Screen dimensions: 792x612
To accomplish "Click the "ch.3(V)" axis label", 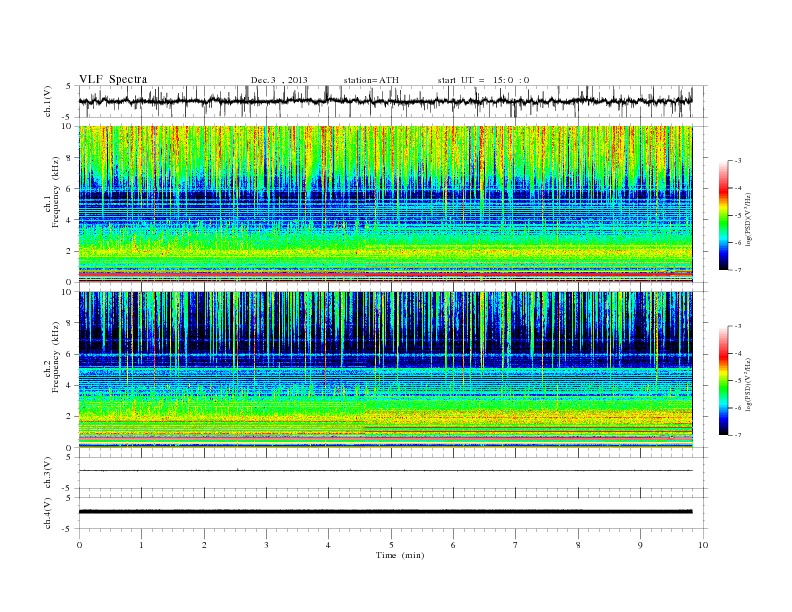I will point(48,473).
